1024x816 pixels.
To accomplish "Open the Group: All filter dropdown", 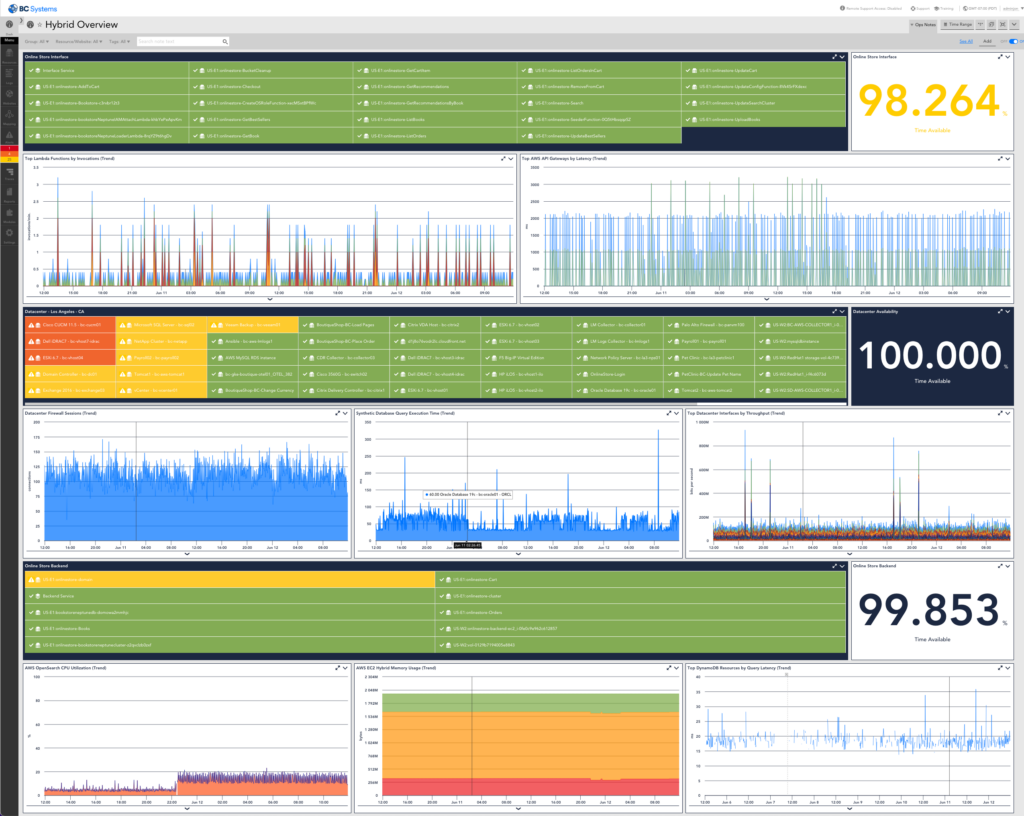I will (x=38, y=41).
